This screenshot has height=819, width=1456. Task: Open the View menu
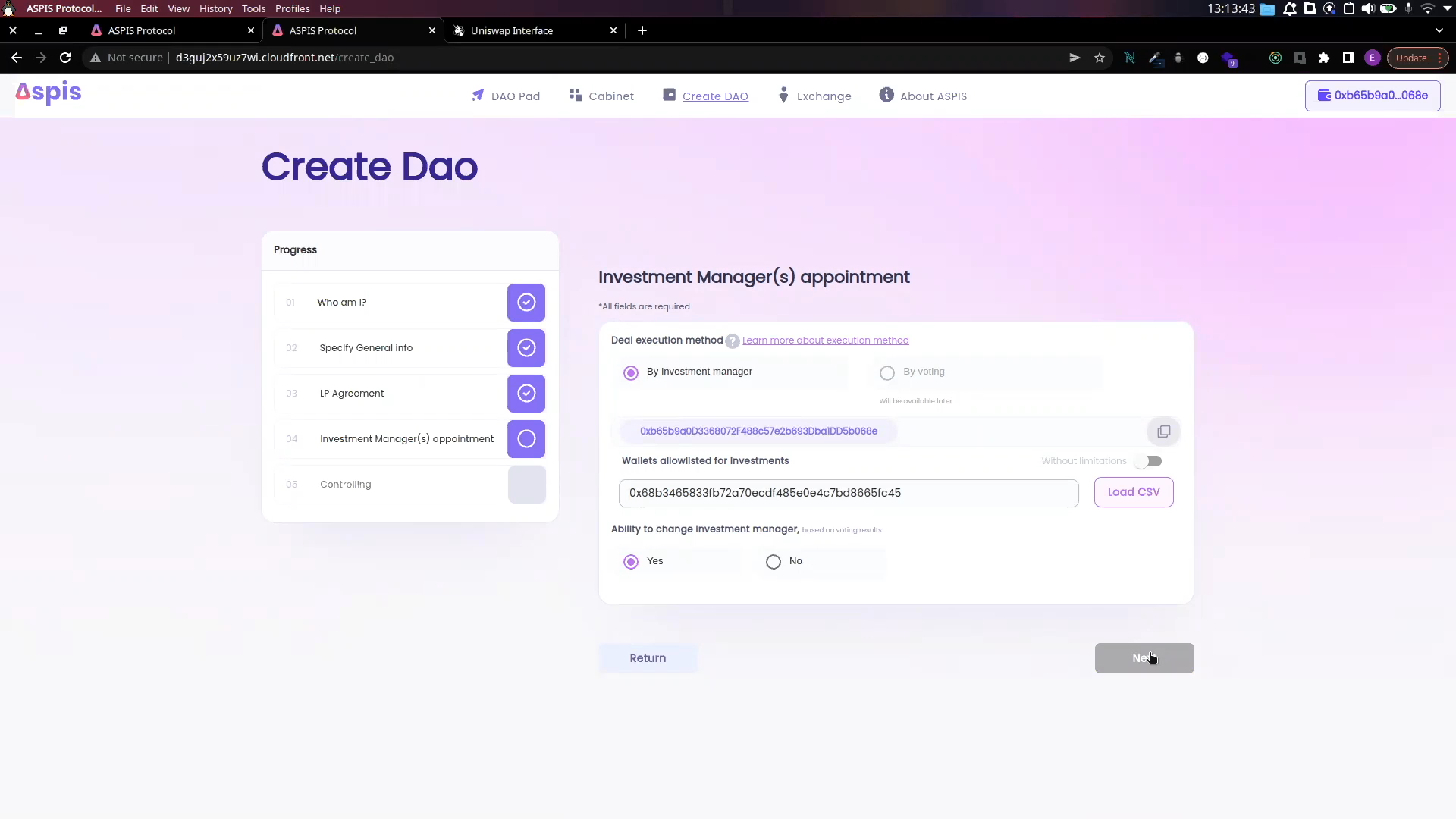click(x=179, y=8)
